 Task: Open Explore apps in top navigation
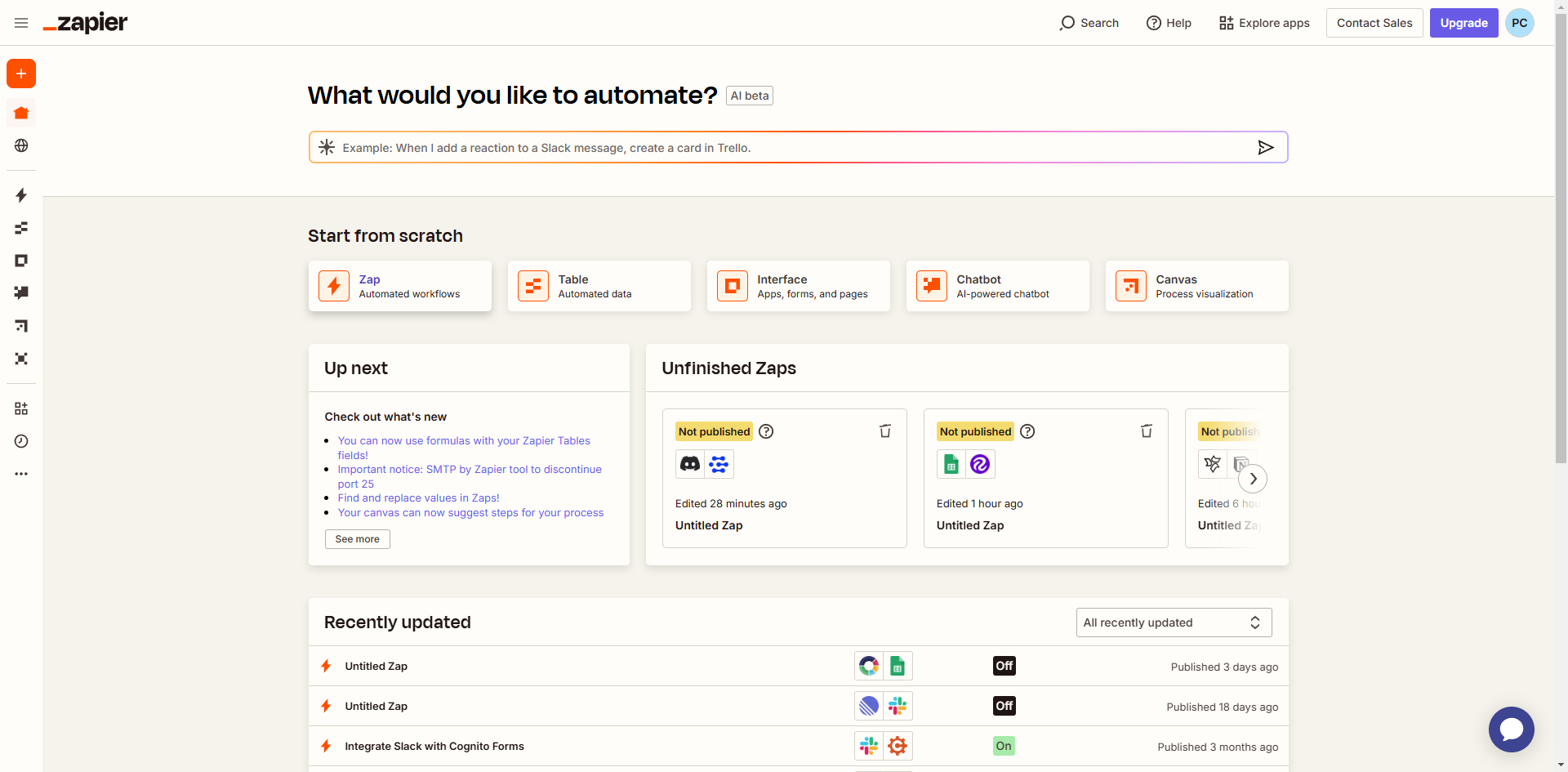click(1264, 23)
